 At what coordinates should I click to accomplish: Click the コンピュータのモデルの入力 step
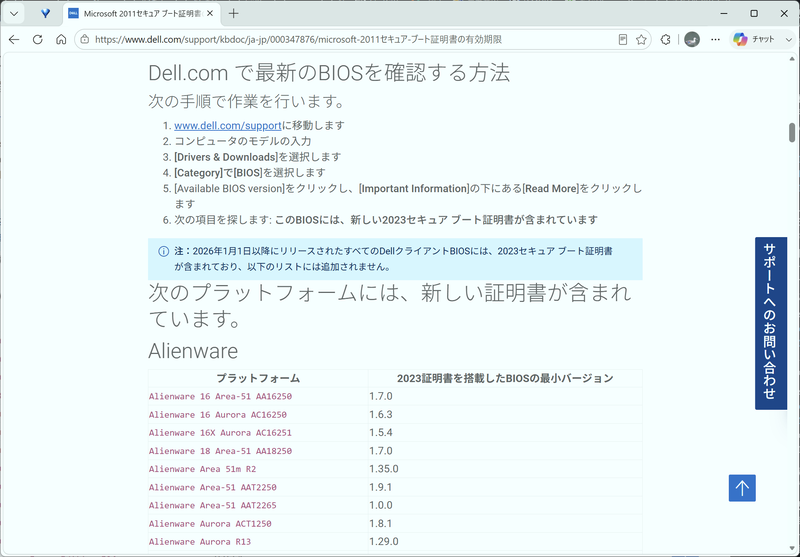pyautogui.click(x=243, y=141)
